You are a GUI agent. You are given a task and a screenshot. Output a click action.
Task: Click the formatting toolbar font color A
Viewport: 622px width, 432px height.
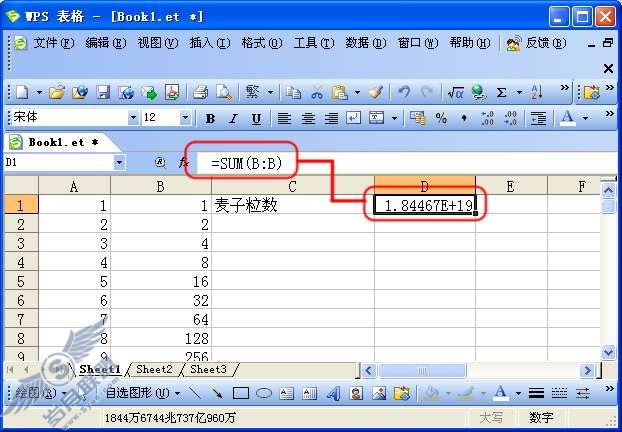tap(567, 118)
